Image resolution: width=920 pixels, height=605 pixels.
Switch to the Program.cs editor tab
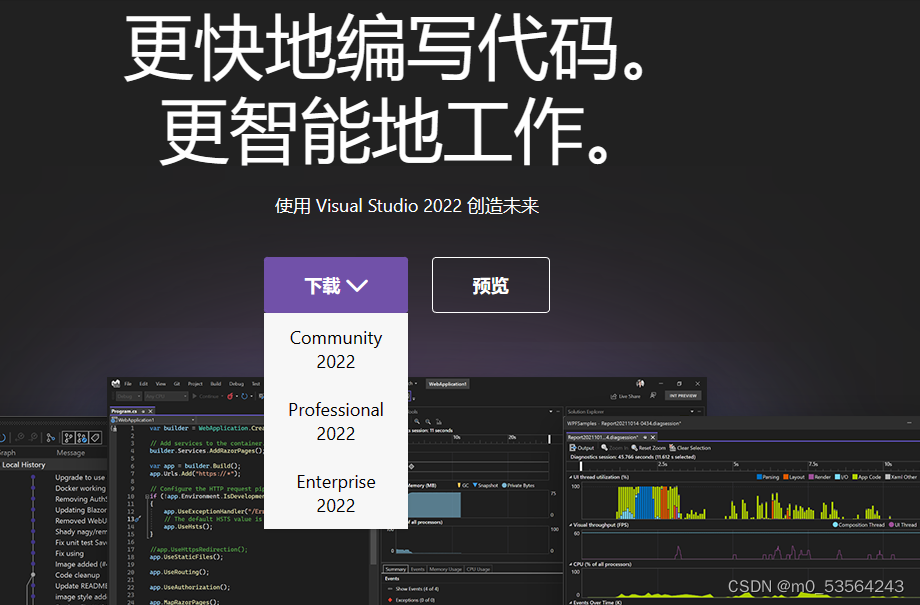pos(123,411)
